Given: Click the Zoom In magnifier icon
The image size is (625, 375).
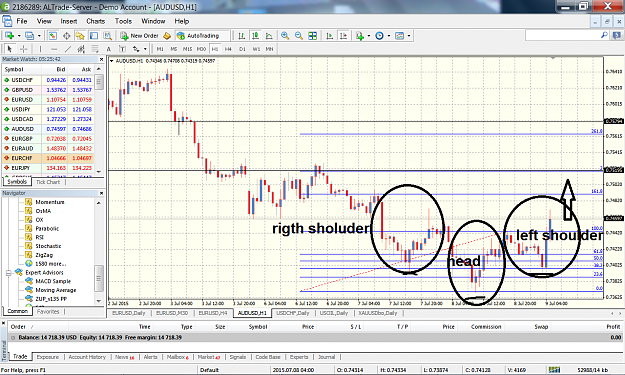Looking at the screenshot, I should pos(285,36).
